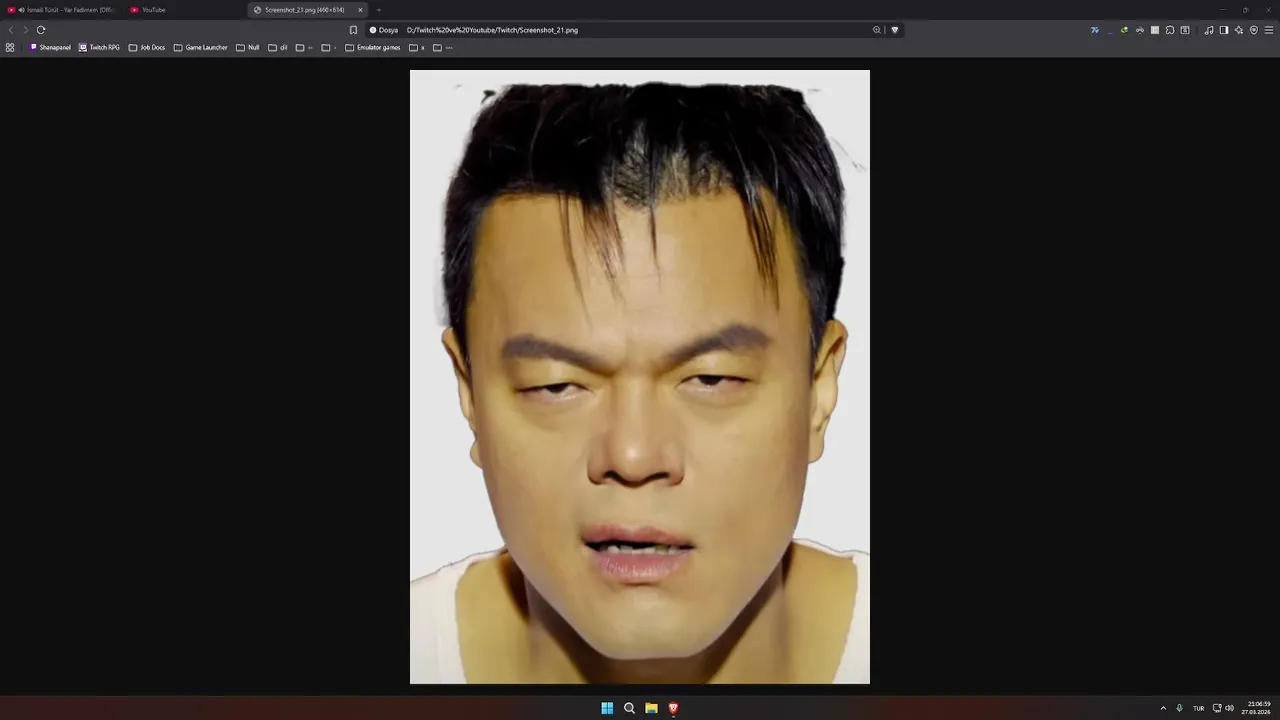Expand the Null bookmark folder
1280x720 pixels.
(248, 47)
